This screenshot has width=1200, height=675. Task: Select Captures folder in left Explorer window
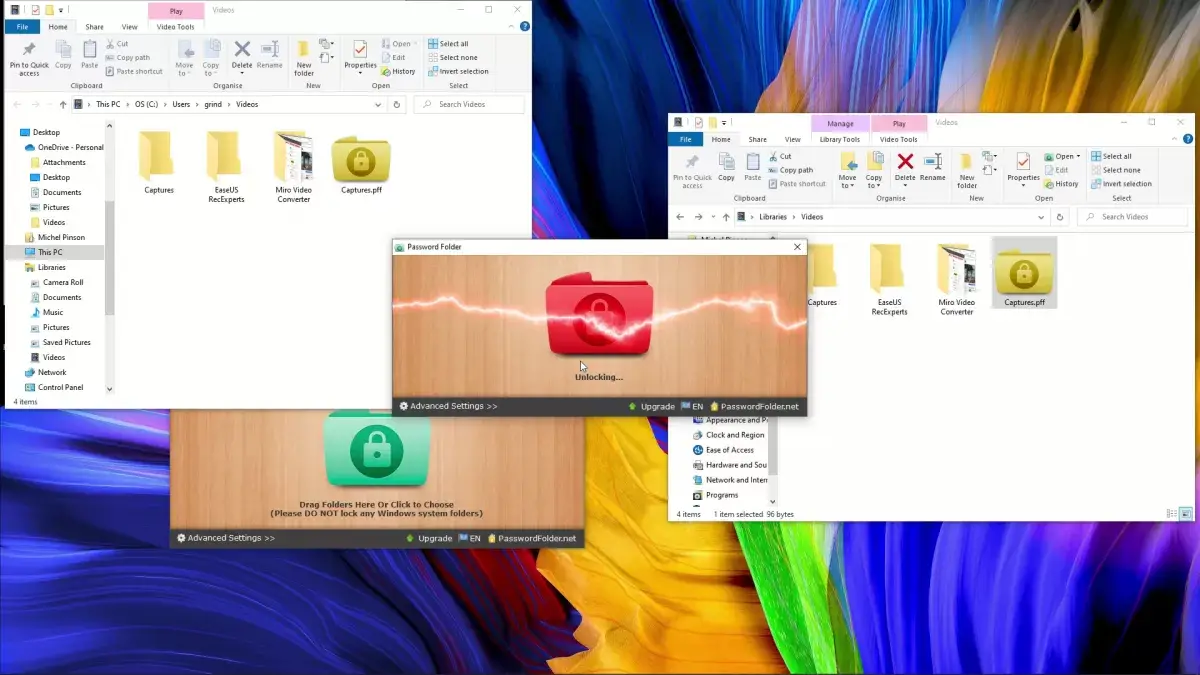point(159,163)
